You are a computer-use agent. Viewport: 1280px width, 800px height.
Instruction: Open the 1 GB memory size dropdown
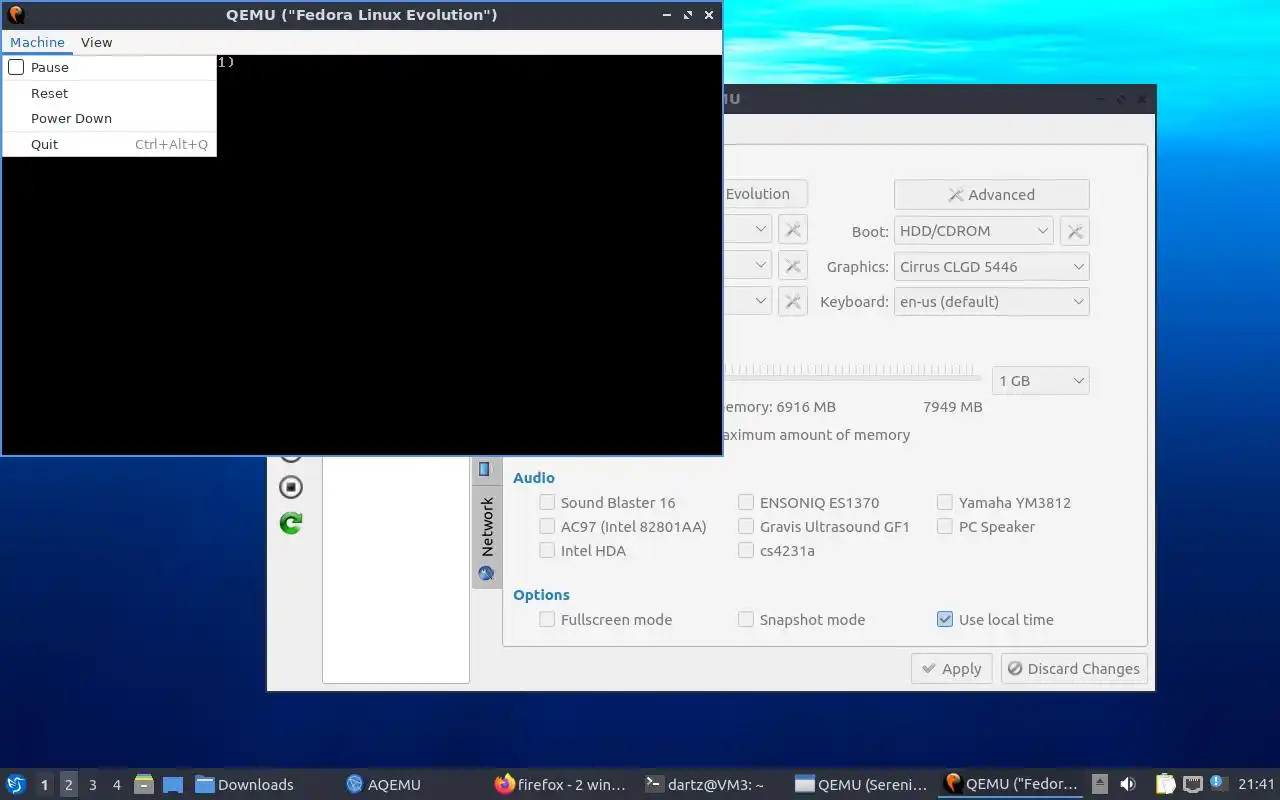click(x=1041, y=381)
